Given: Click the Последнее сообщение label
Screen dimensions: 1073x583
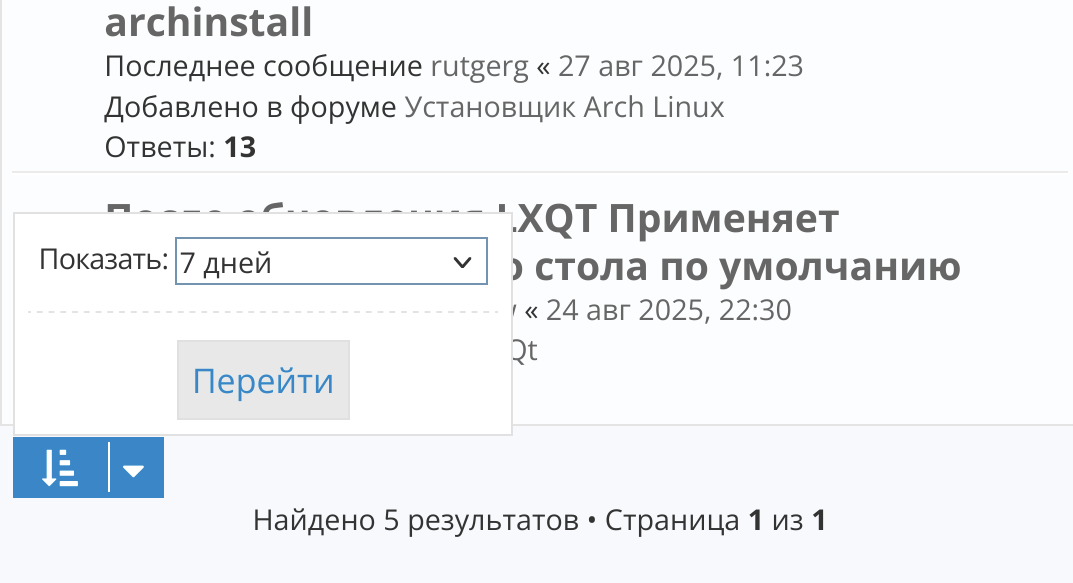Looking at the screenshot, I should click(263, 67).
